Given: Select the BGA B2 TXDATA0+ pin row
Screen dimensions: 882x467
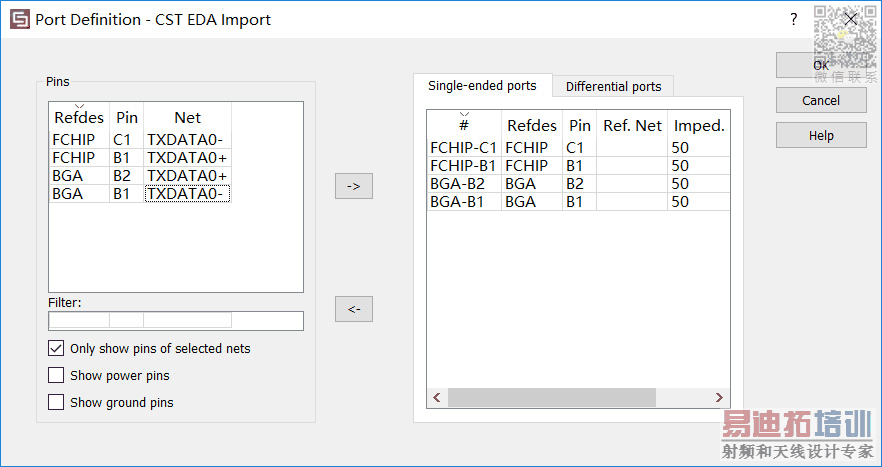Looking at the screenshot, I should click(140, 176).
